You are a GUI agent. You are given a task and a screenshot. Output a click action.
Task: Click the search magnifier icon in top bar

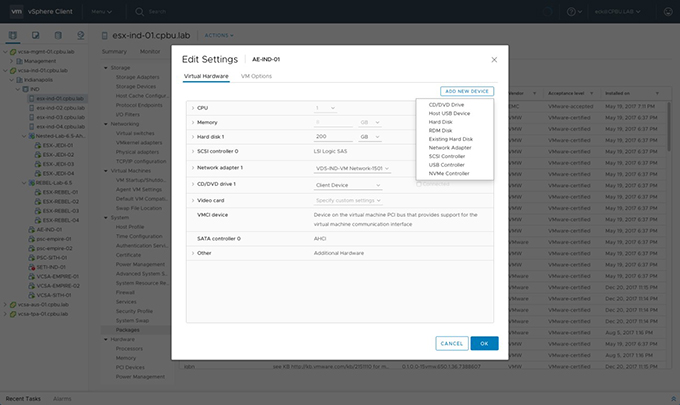tap(139, 12)
